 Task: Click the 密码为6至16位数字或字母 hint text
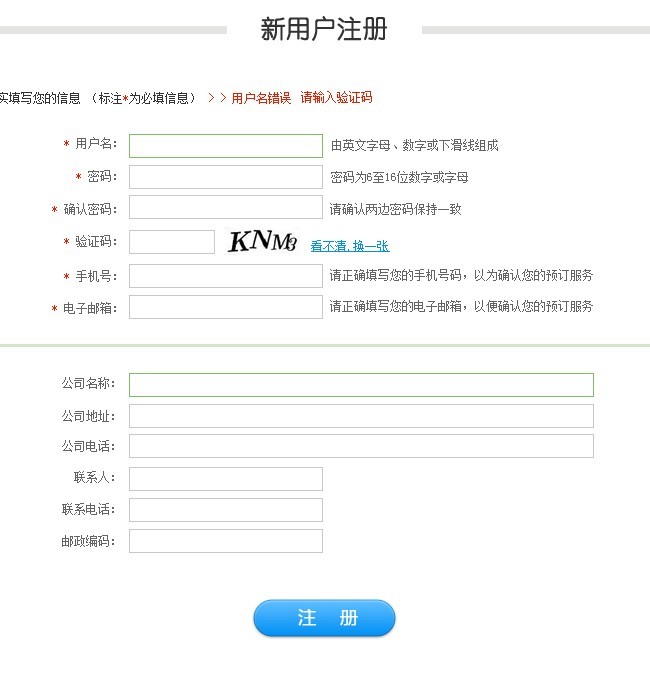399,178
